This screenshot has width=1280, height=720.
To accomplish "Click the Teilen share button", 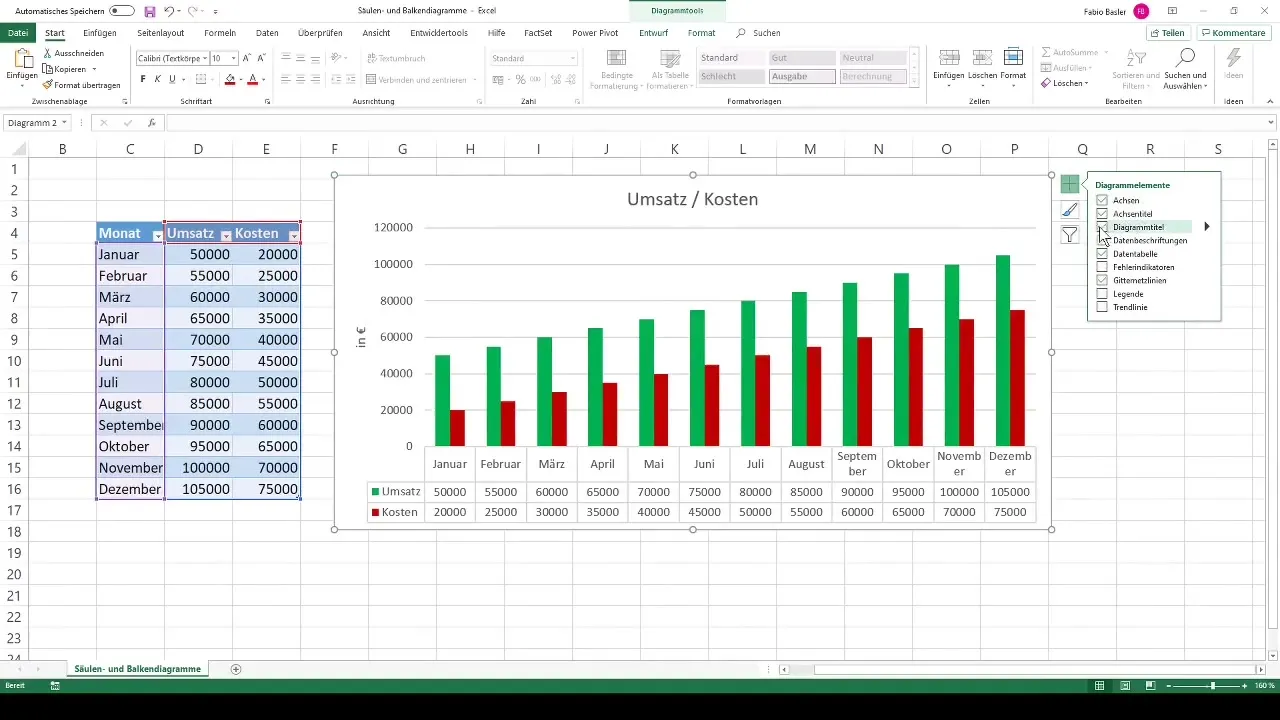I will point(1167,33).
